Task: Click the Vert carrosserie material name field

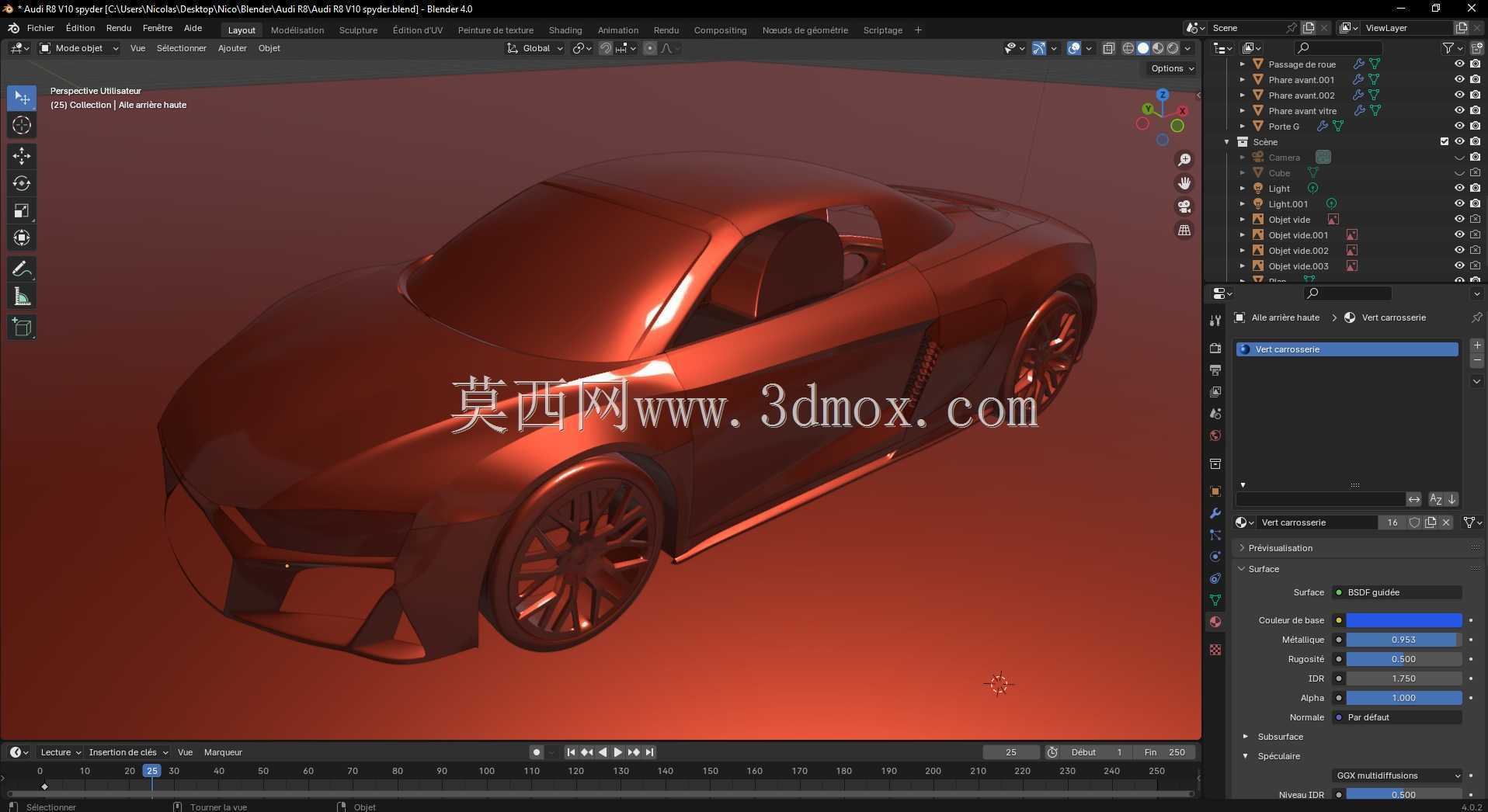Action: (1316, 522)
